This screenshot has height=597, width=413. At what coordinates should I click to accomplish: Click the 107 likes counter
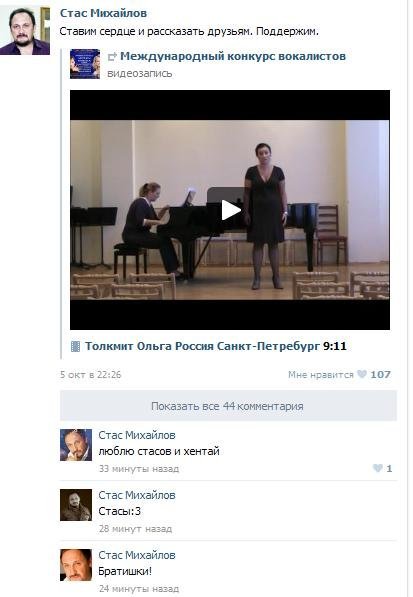(381, 375)
